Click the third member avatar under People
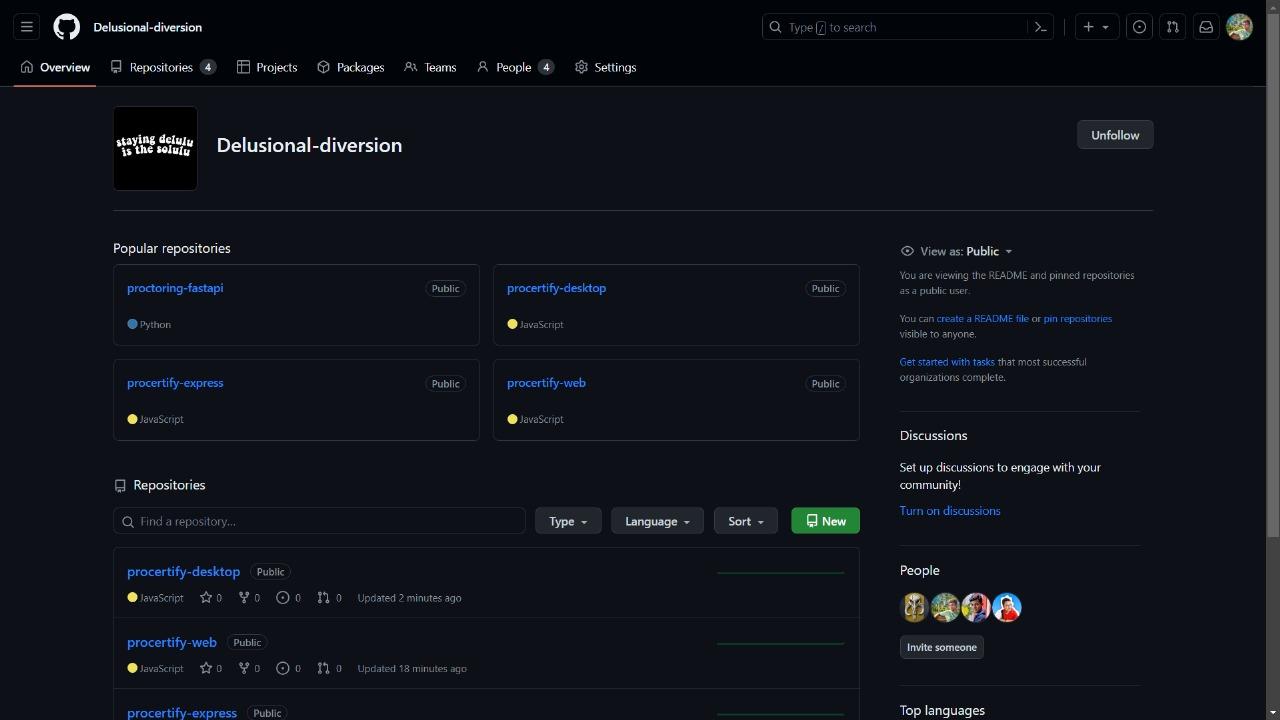Screen dimensions: 1280x720 point(976,607)
